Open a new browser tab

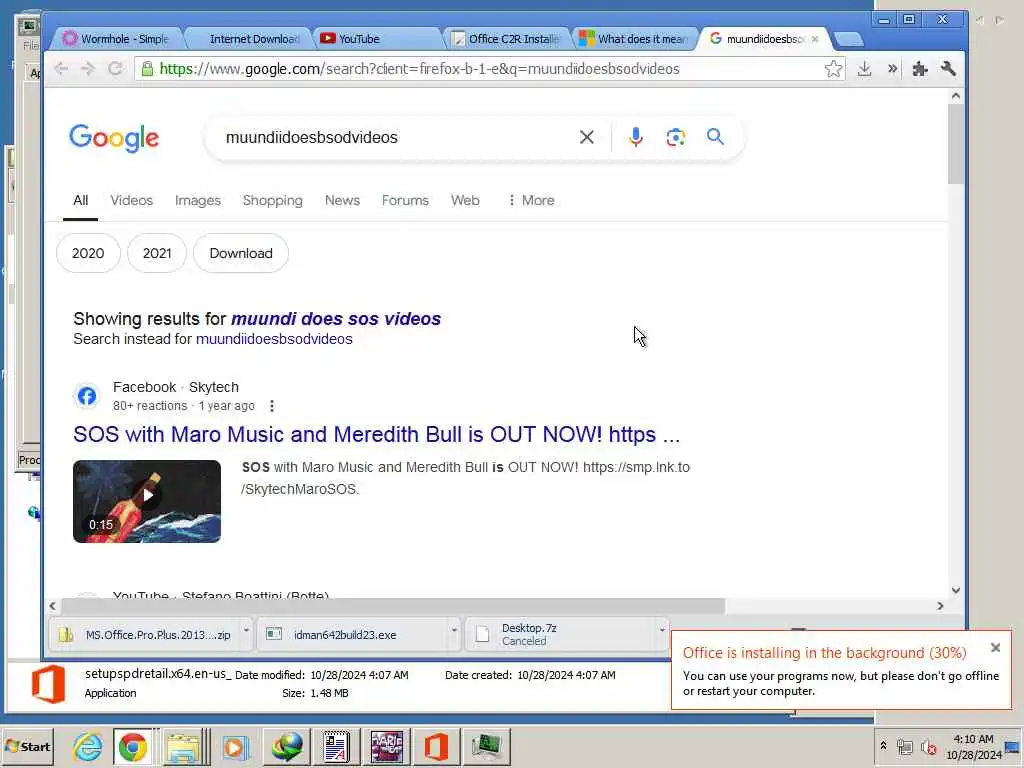coord(848,40)
